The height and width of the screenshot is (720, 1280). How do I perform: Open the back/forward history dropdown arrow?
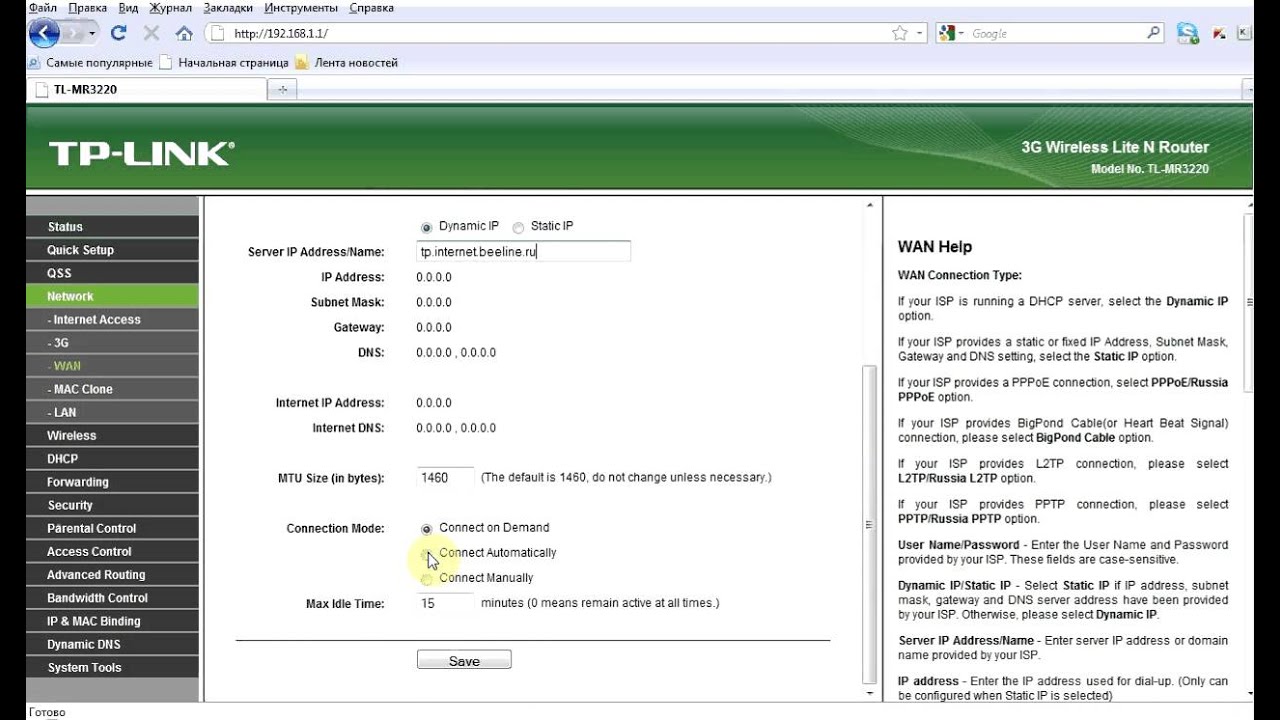(93, 33)
